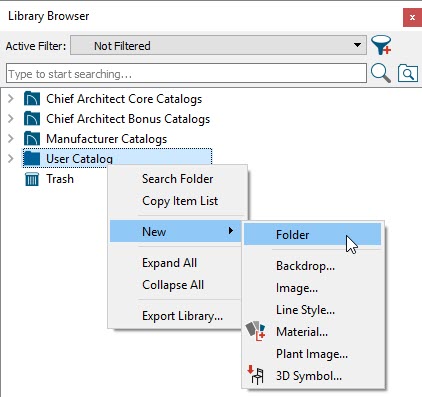Select Folder in the New submenu
Image resolution: width=422 pixels, height=397 pixels.
(312, 234)
